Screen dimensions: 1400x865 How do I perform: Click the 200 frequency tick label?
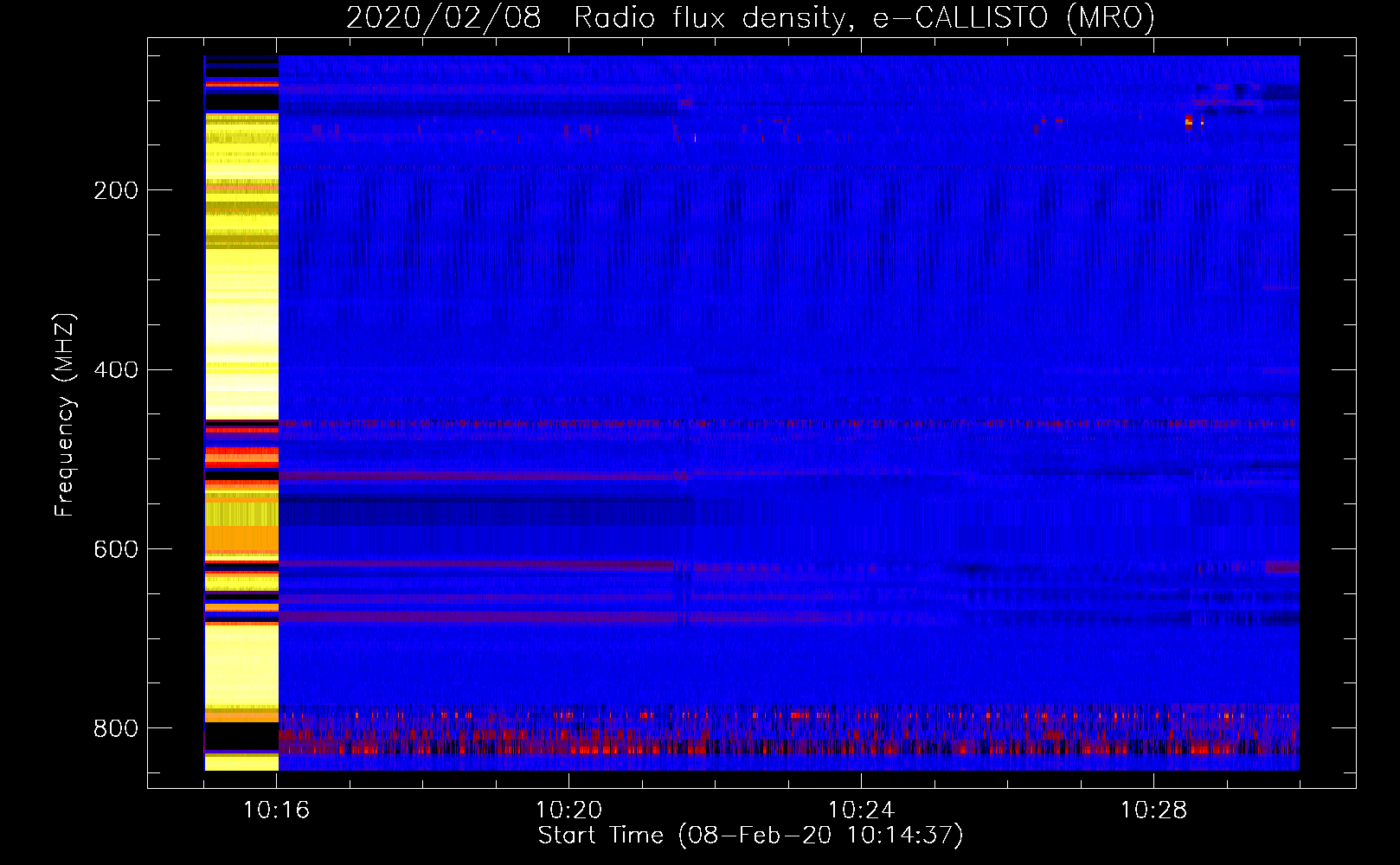coord(116,190)
